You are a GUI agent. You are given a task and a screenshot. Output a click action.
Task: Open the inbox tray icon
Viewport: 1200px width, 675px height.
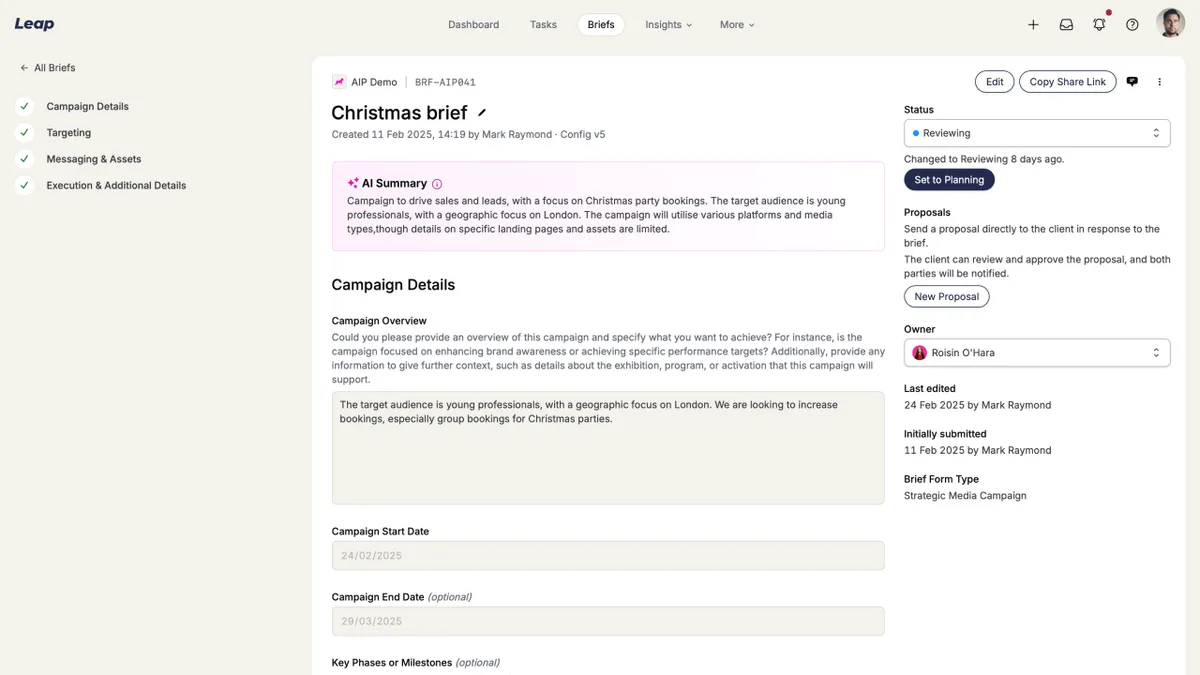(1066, 25)
